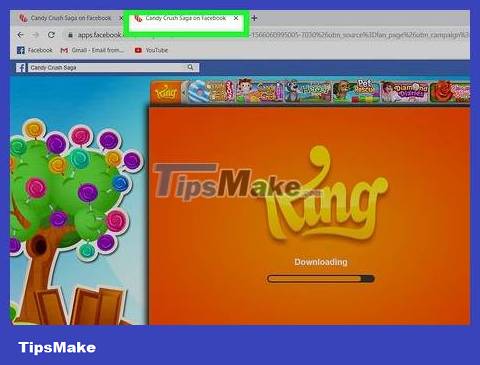Open the Diamond Diaries game banner
Viewport: 480px width, 365px height.
pyautogui.click(x=405, y=91)
